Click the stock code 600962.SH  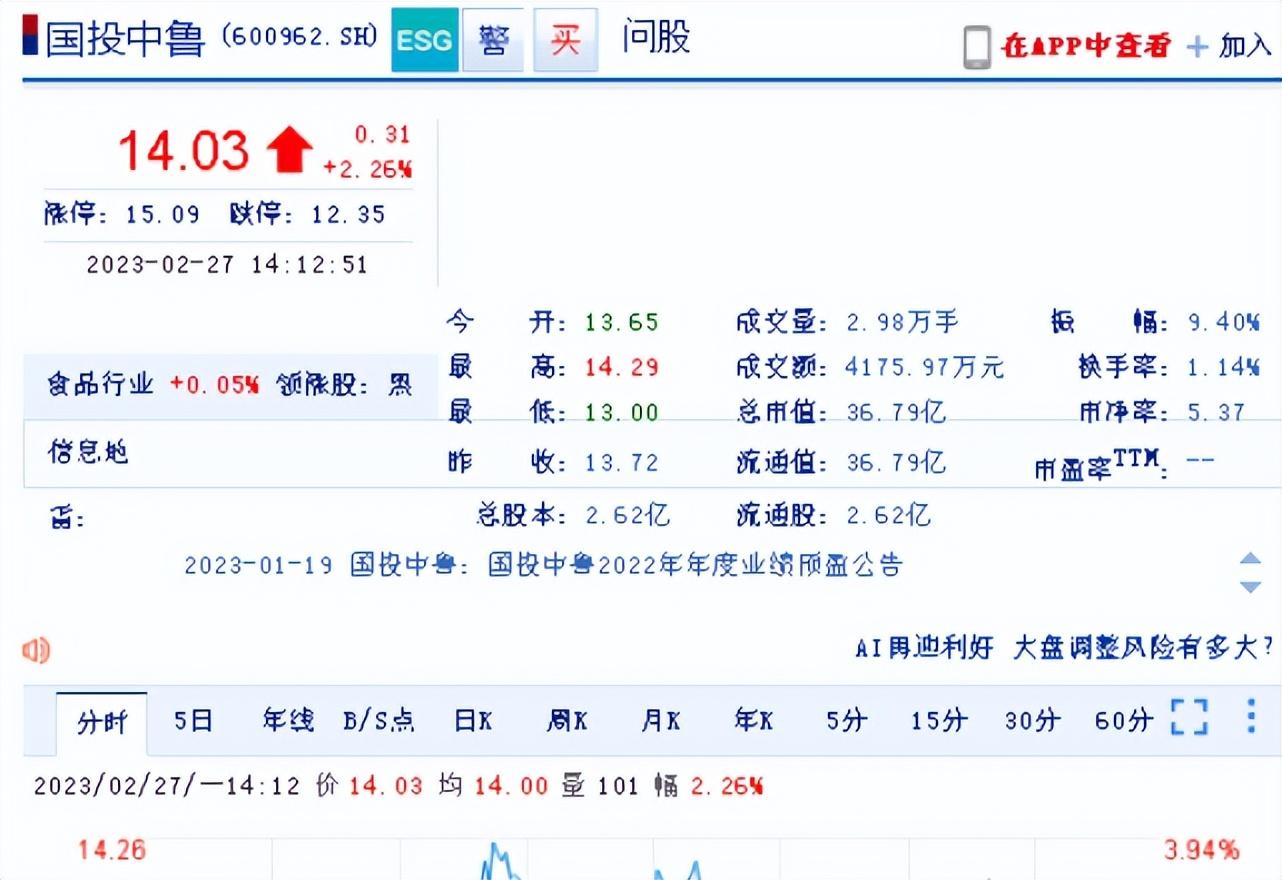(300, 37)
